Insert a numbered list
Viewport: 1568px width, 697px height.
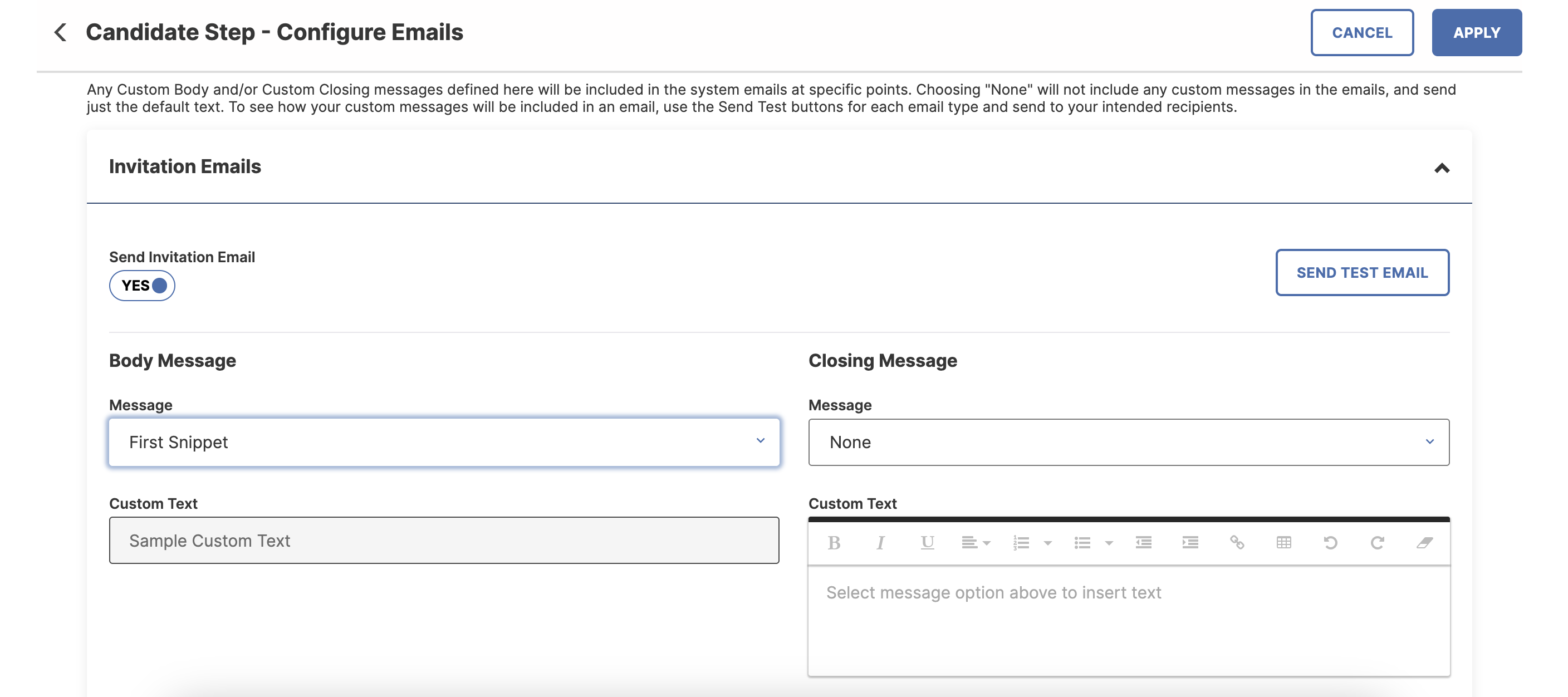click(1021, 542)
